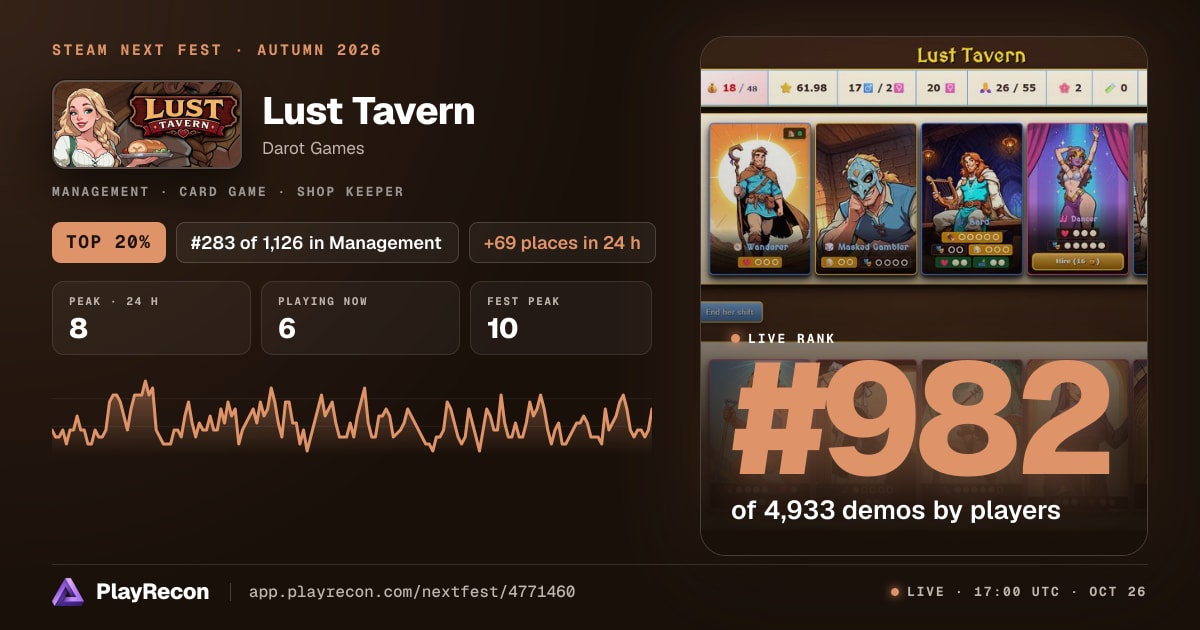Click the 'of 4,933 demos by players' text
The height and width of the screenshot is (630, 1200).
tap(896, 511)
